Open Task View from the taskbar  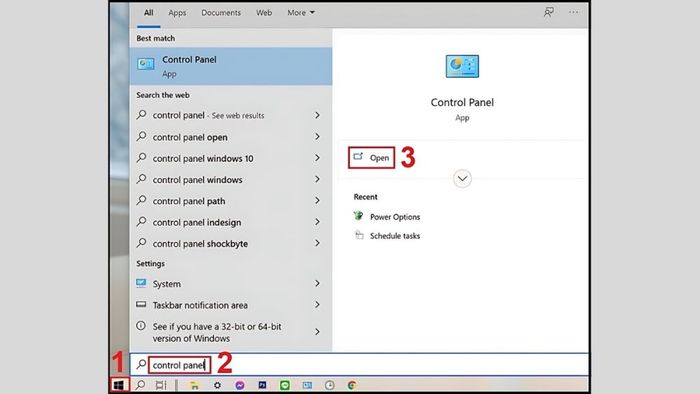pyautogui.click(x=161, y=385)
